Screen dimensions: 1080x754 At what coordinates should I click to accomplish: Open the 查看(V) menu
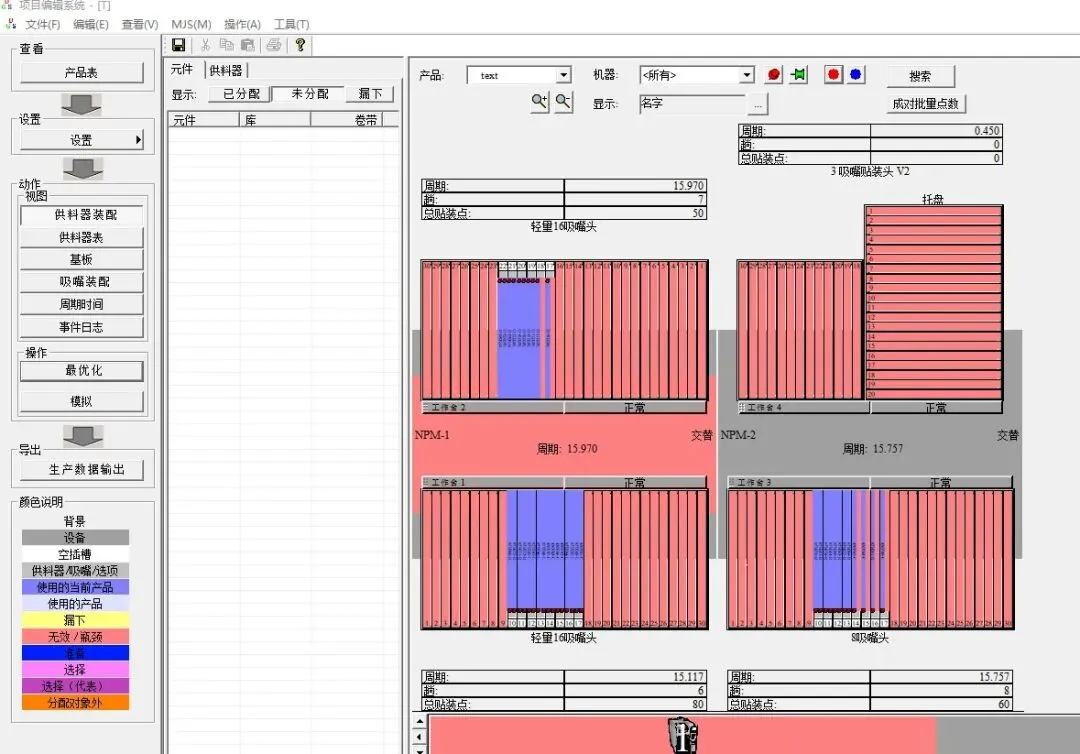pyautogui.click(x=140, y=25)
